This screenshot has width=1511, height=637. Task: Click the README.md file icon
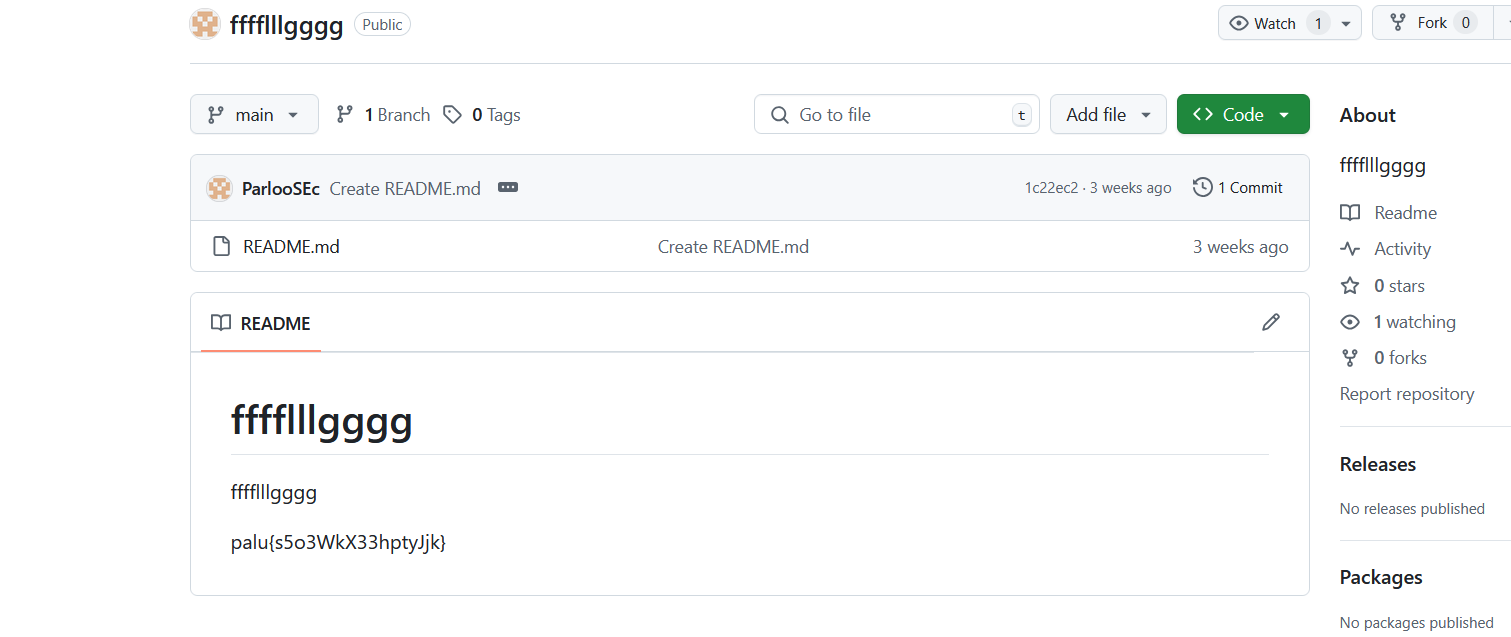[222, 247]
